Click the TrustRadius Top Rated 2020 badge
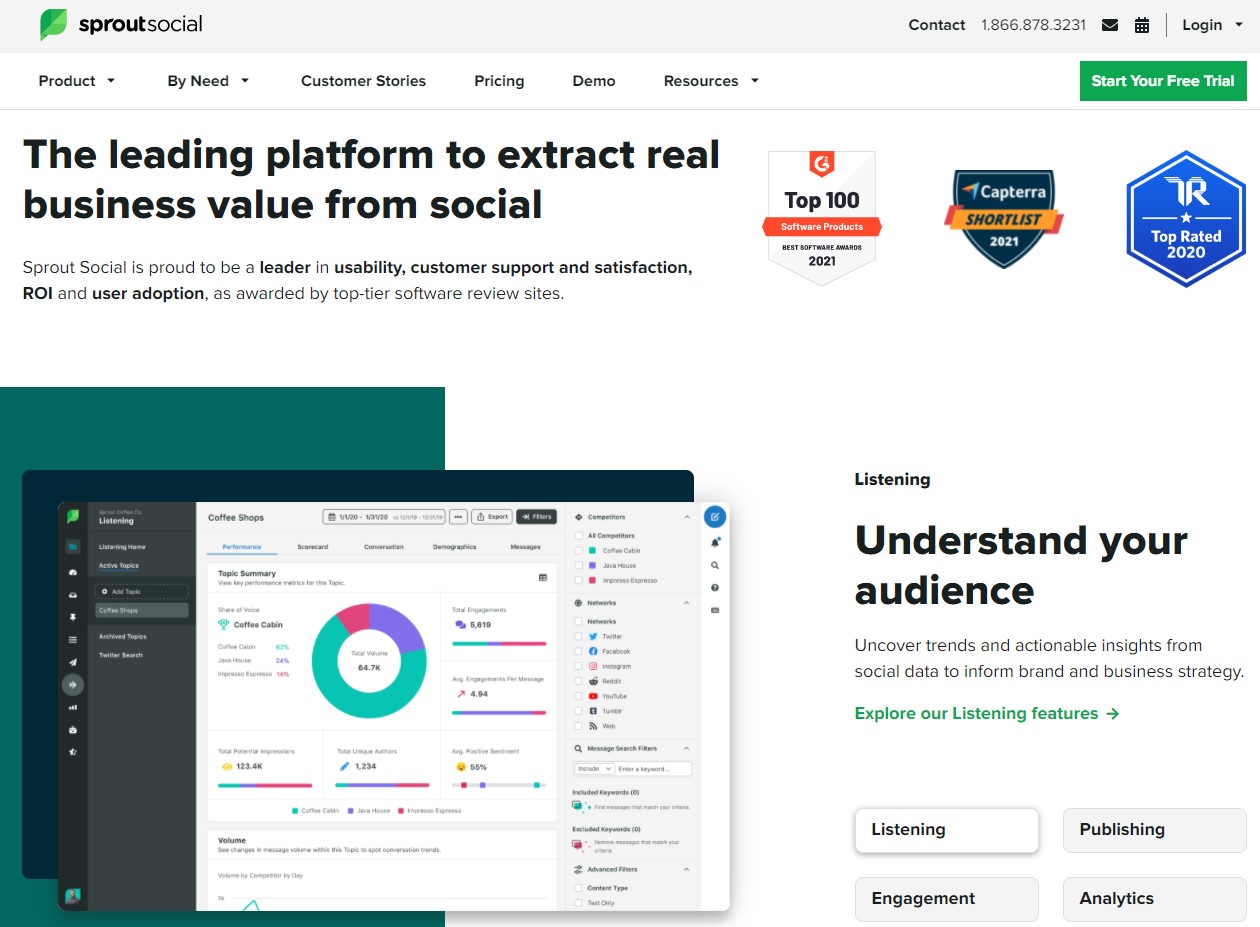 pos(1185,219)
